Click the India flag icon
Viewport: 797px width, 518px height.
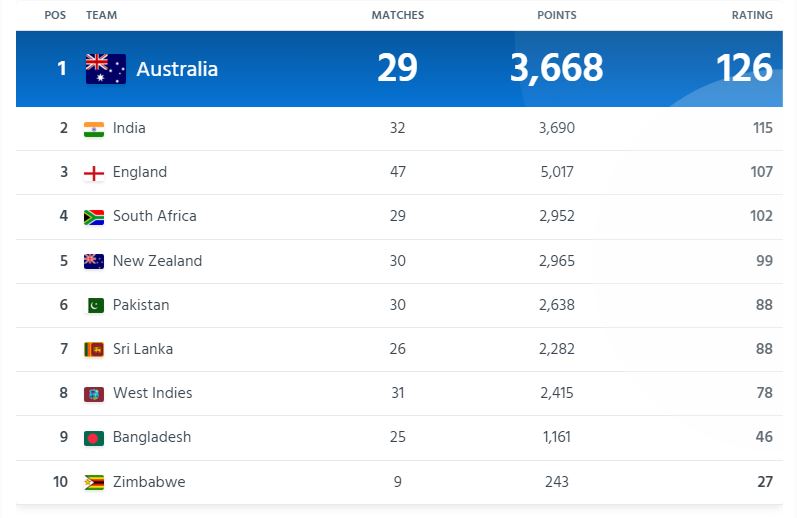pyautogui.click(x=94, y=129)
